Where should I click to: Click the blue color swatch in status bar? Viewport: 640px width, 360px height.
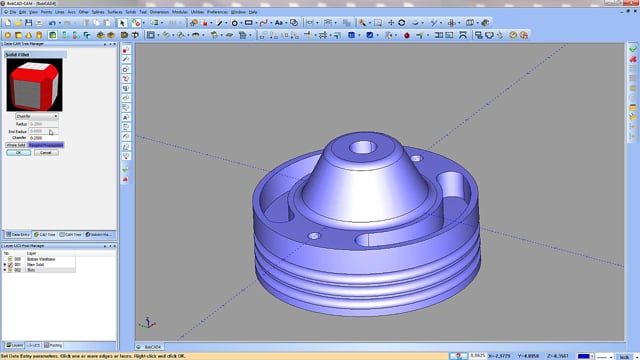(584, 357)
